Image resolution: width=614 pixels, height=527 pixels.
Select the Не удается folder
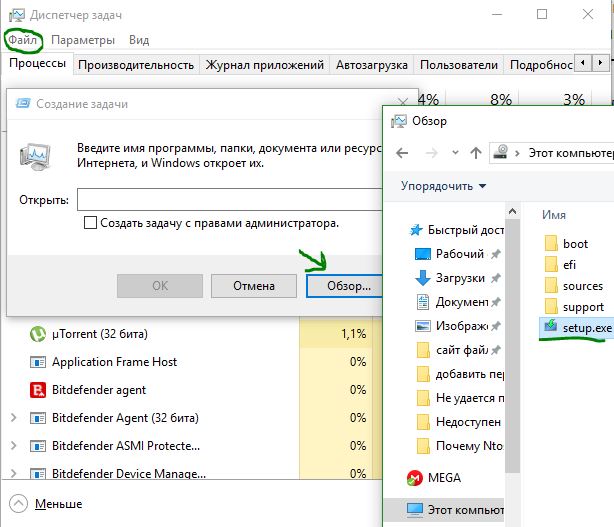point(460,398)
